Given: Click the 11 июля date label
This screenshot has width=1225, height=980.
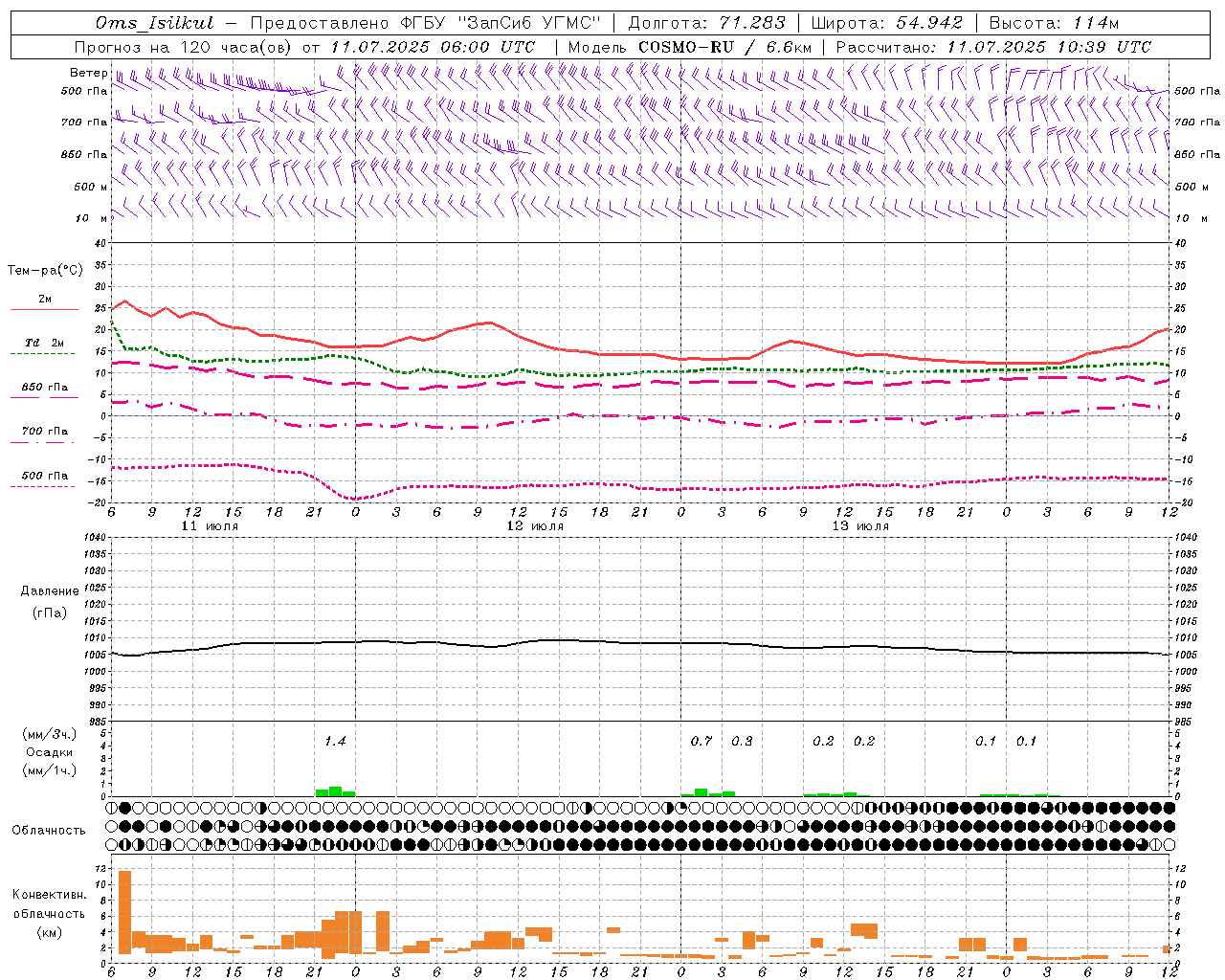Looking at the screenshot, I should (x=211, y=526).
